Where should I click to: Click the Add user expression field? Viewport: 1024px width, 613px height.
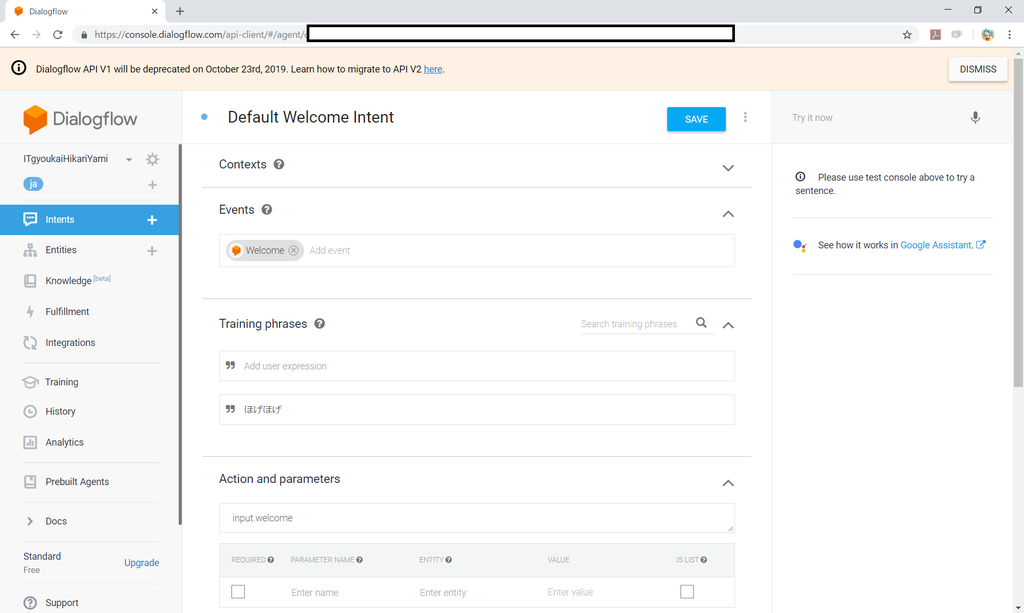477,366
